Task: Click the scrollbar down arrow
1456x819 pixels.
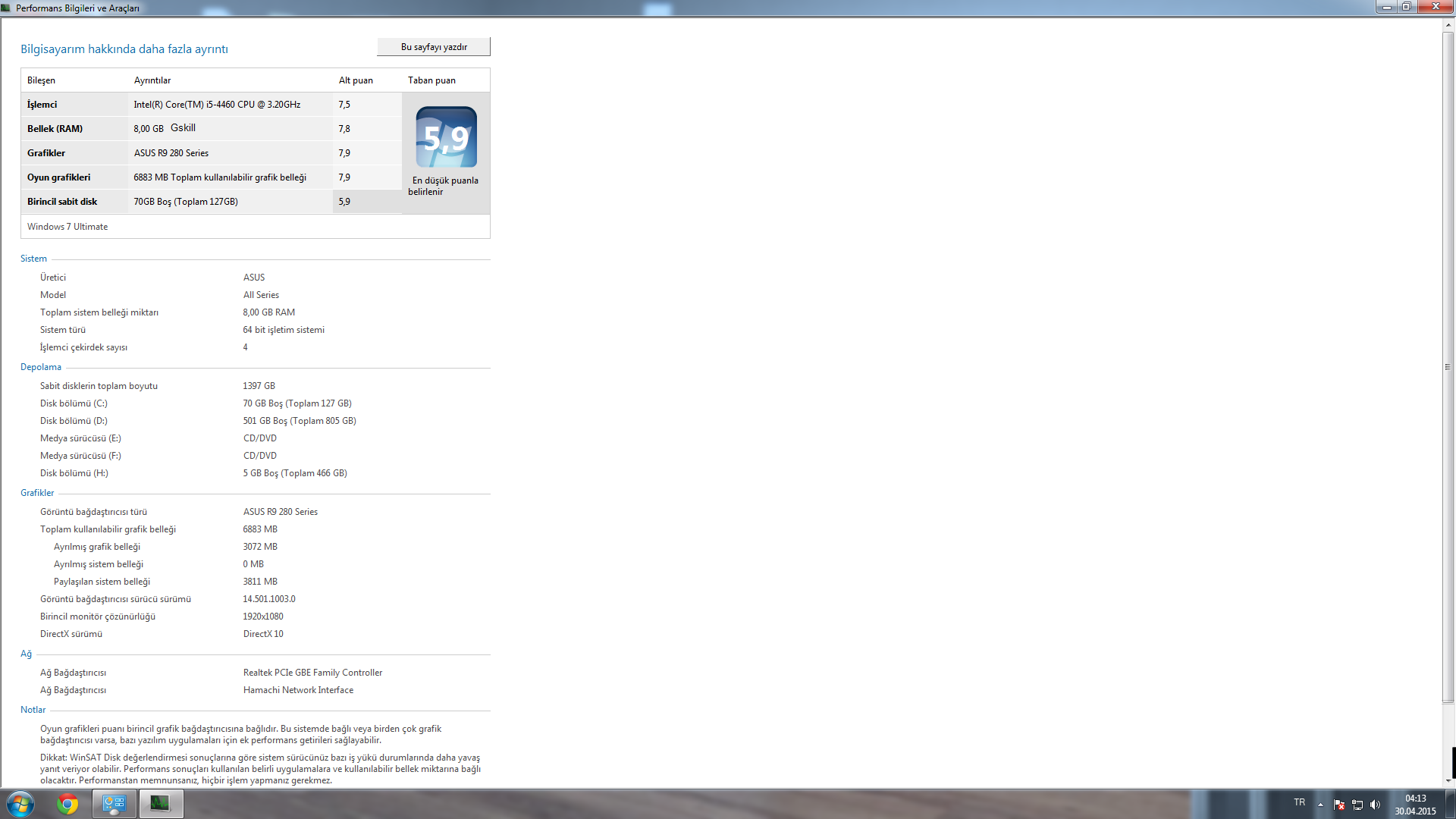Action: click(x=1448, y=780)
